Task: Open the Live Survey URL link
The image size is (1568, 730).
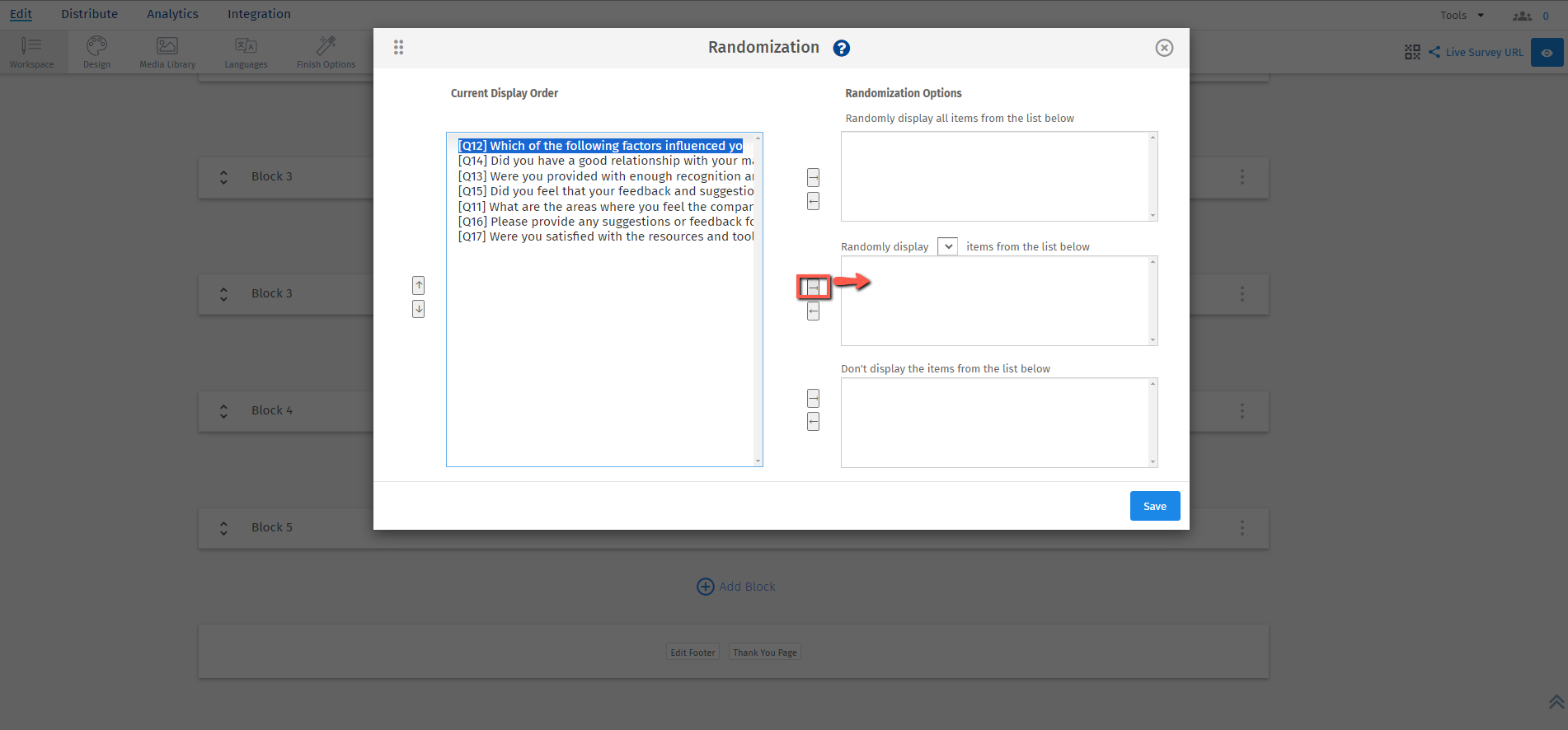Action: pos(1483,52)
